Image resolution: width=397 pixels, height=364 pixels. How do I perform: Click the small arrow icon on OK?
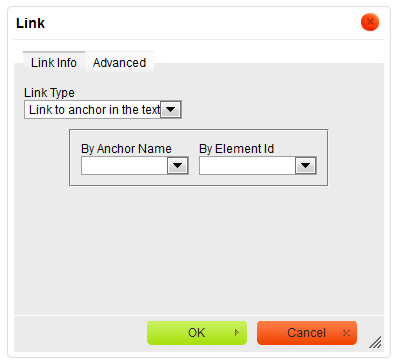(237, 333)
